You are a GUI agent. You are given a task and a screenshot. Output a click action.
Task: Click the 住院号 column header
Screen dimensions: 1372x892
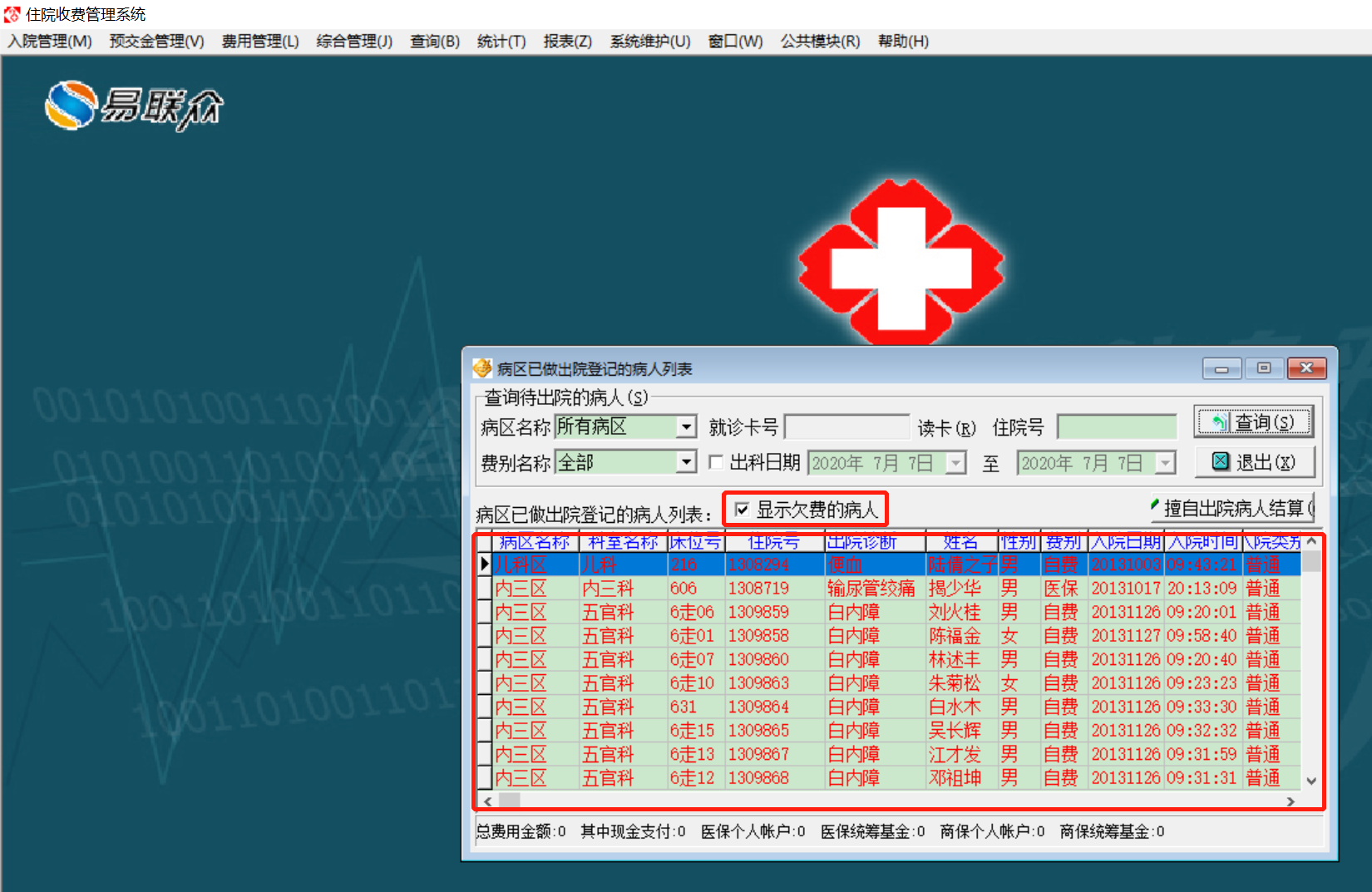pyautogui.click(x=774, y=543)
